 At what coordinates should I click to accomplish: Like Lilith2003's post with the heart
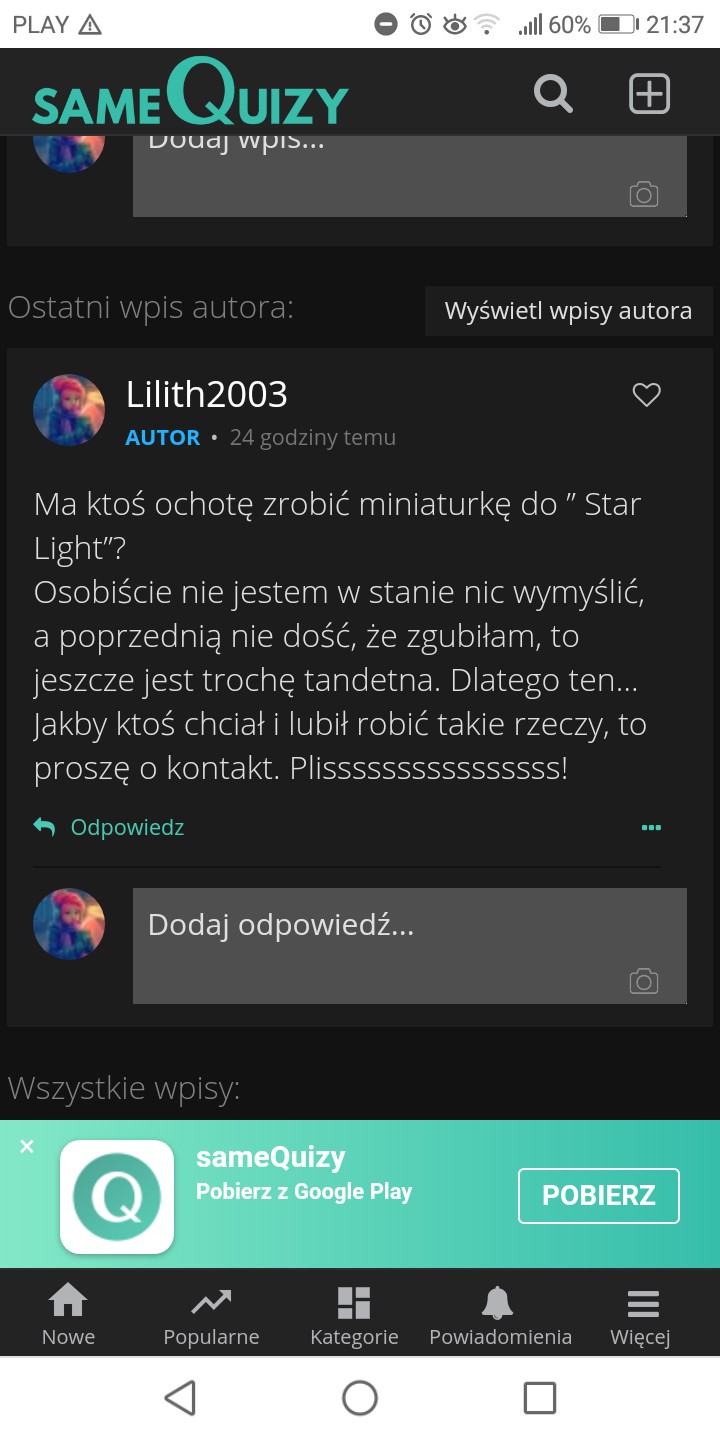[647, 396]
